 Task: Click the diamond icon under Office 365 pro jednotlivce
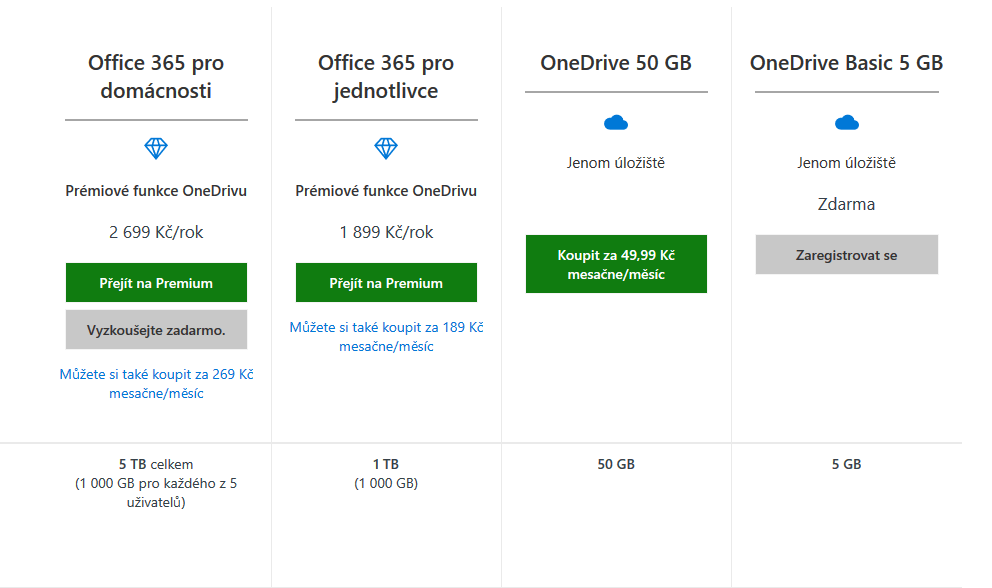tap(386, 148)
